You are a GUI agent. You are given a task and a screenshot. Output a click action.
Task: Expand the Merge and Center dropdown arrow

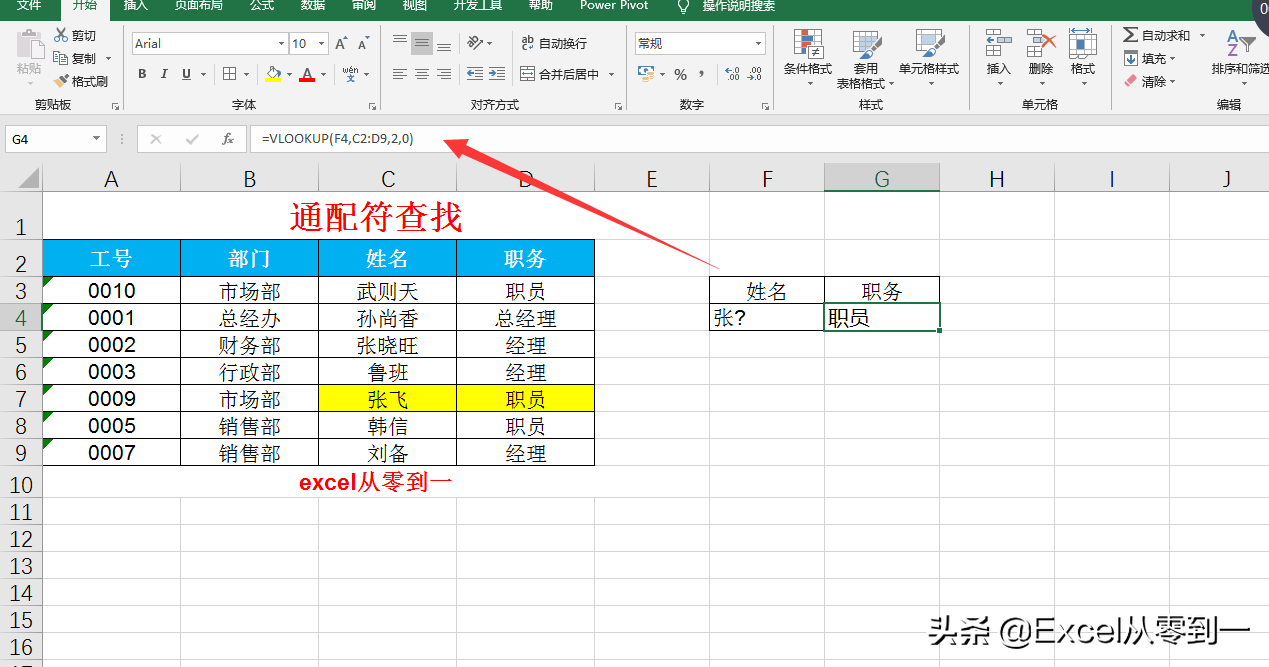point(611,74)
